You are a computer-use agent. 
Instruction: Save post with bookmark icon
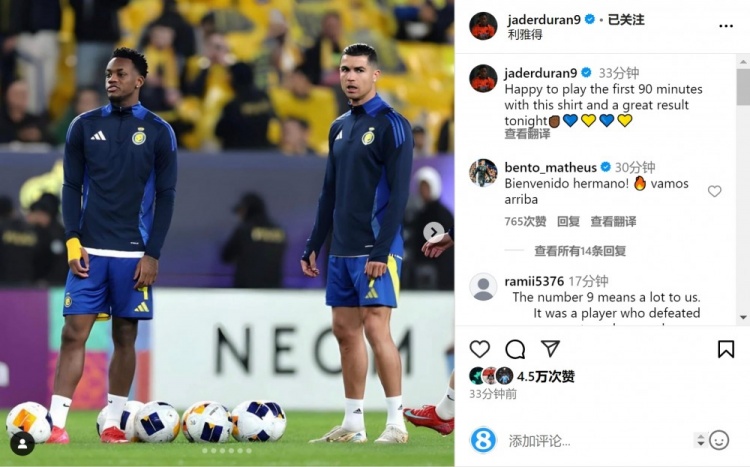(726, 349)
